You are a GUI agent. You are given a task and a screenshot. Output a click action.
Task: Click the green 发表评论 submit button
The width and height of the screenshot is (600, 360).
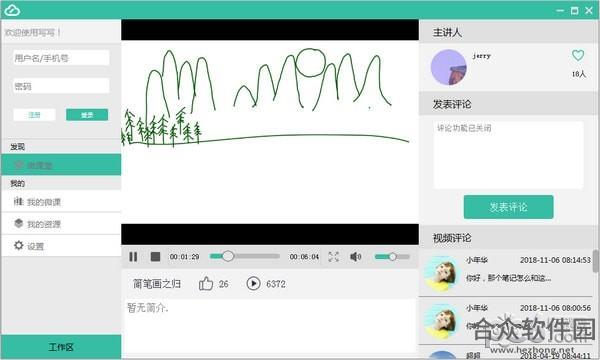click(x=509, y=207)
